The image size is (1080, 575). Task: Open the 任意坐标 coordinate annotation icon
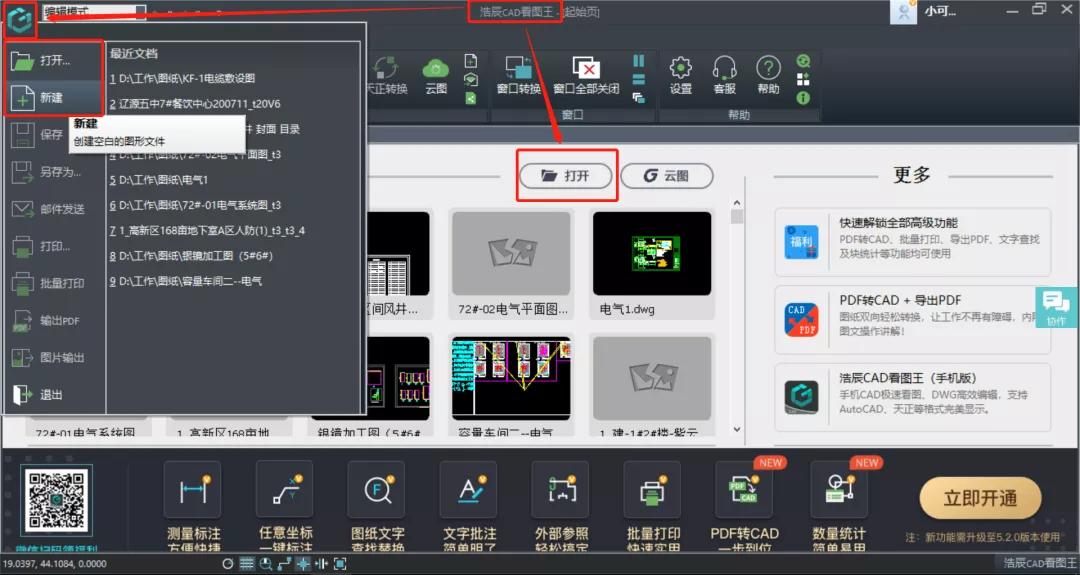click(285, 490)
